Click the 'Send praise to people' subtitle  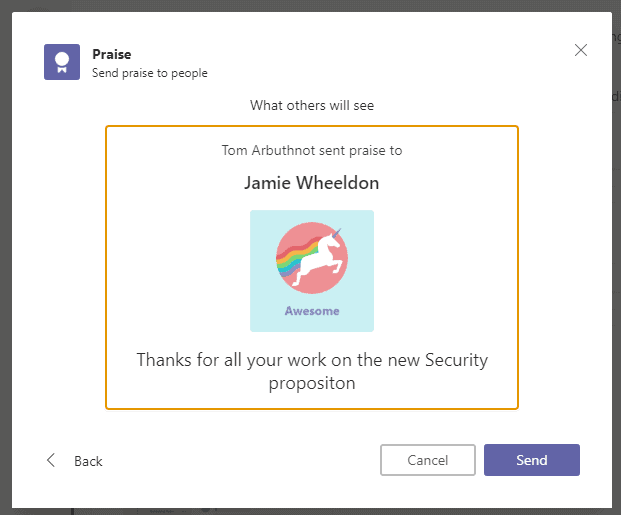150,72
